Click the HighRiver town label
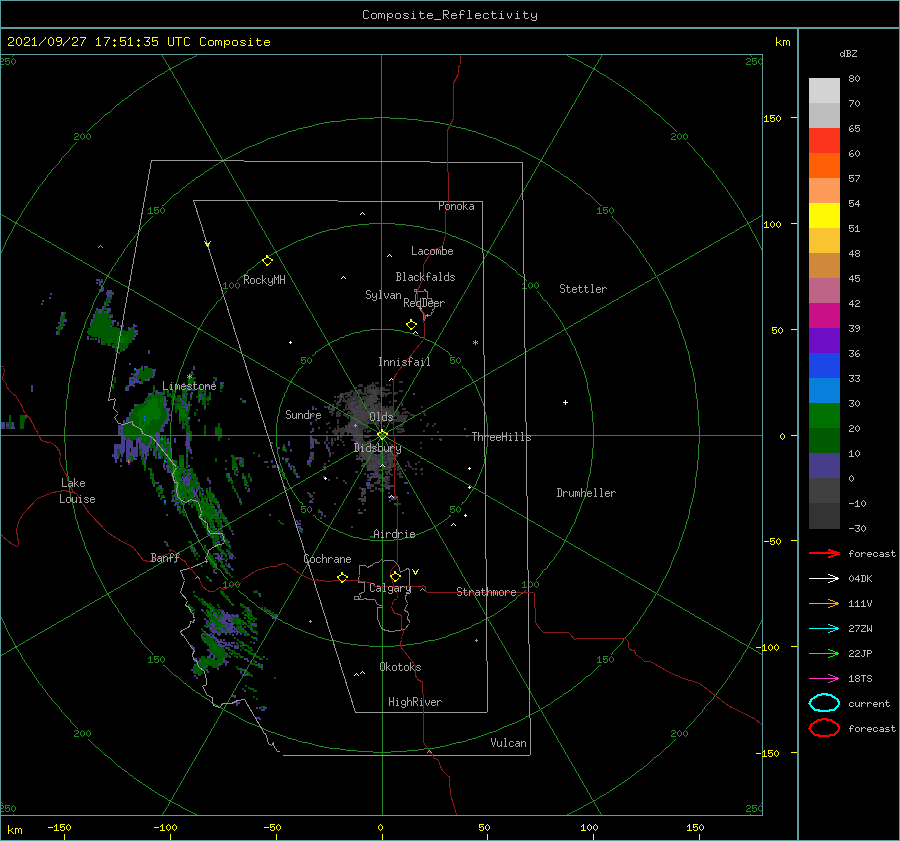Viewport: 900px width, 841px height. pos(415,702)
